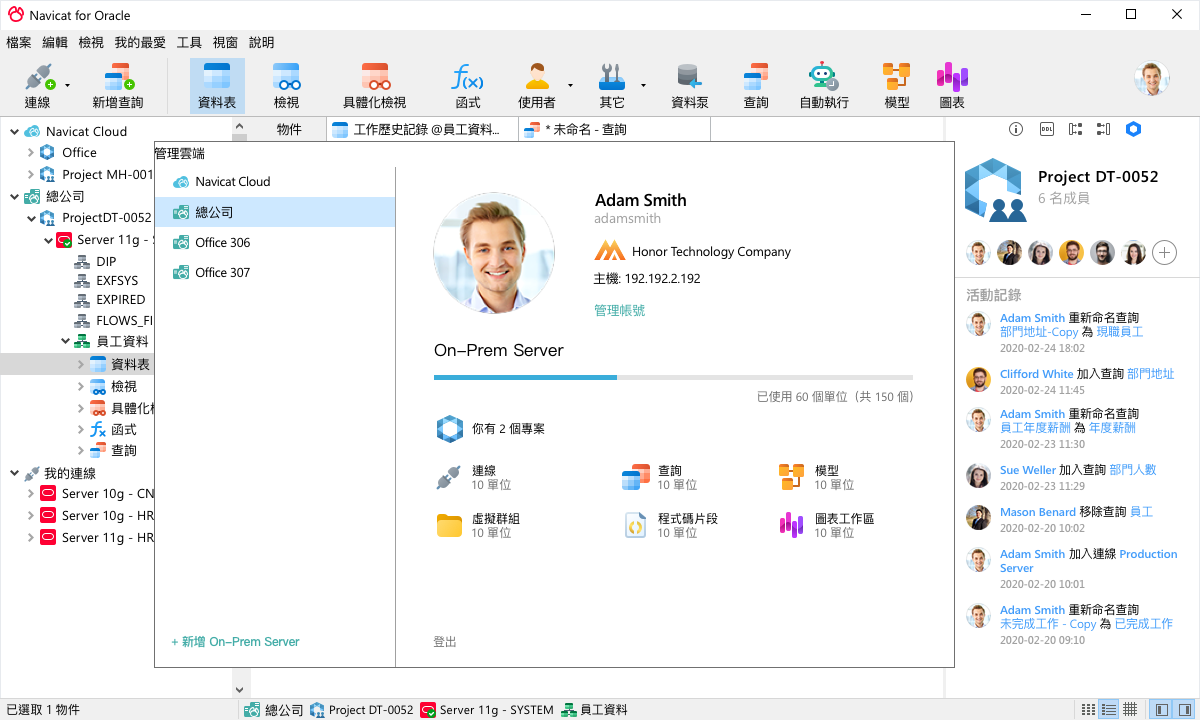Open the 檔案 menu
Viewport: 1200px width, 720px height.
click(x=19, y=43)
